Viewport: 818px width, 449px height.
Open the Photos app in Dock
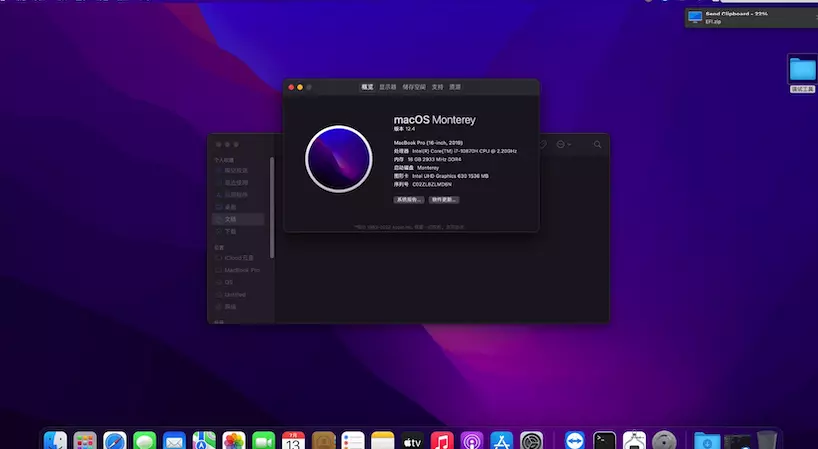click(x=234, y=441)
